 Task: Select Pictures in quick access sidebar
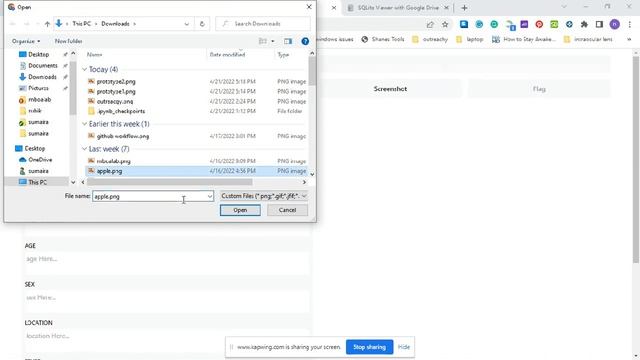[x=38, y=88]
